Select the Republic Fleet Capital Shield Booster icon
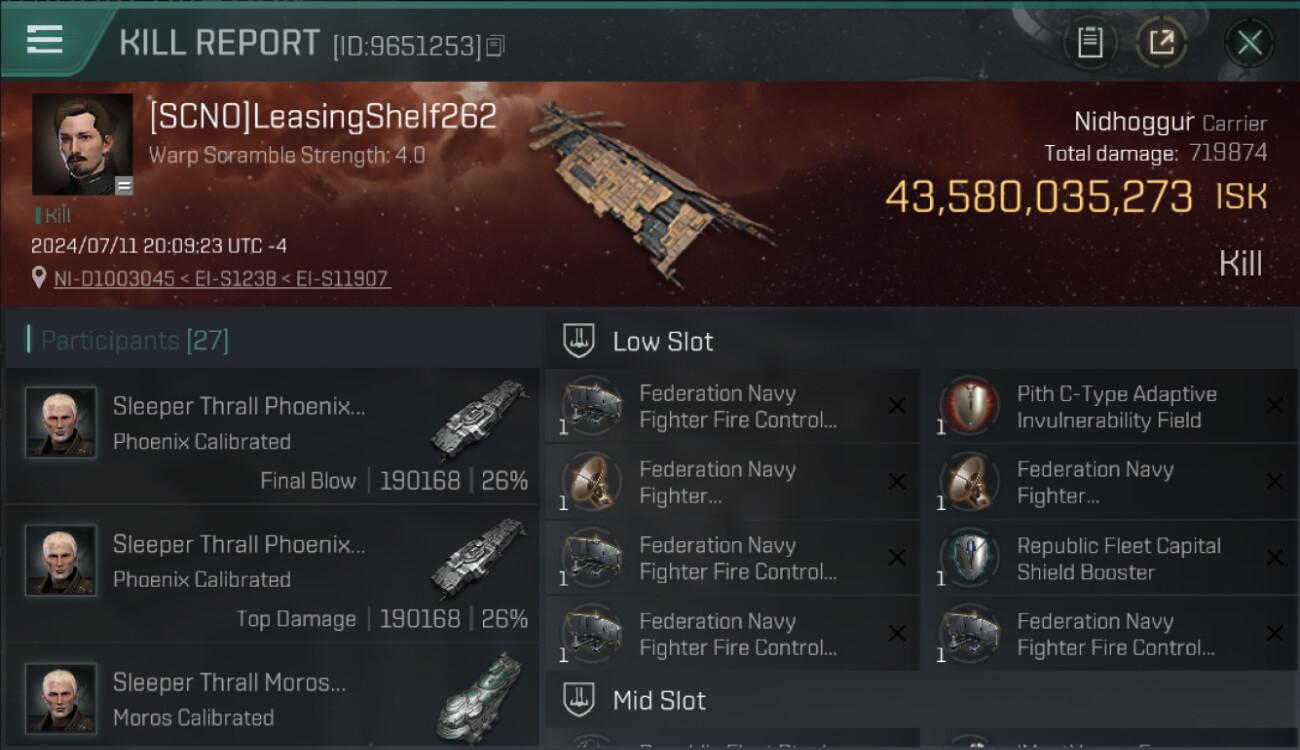1300x750 pixels. click(969, 559)
